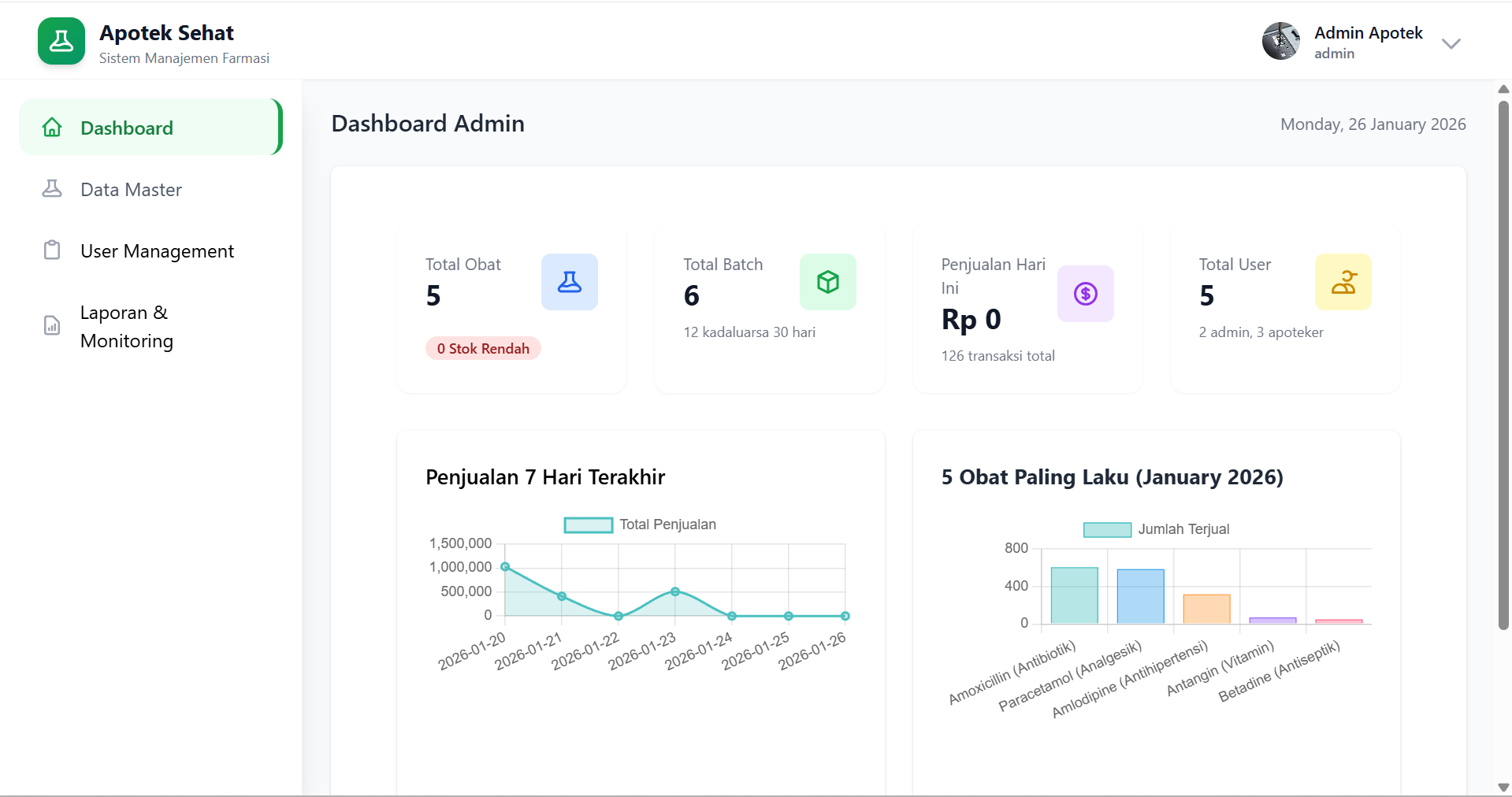Toggle the Total Penjualan legend box

coord(588,525)
